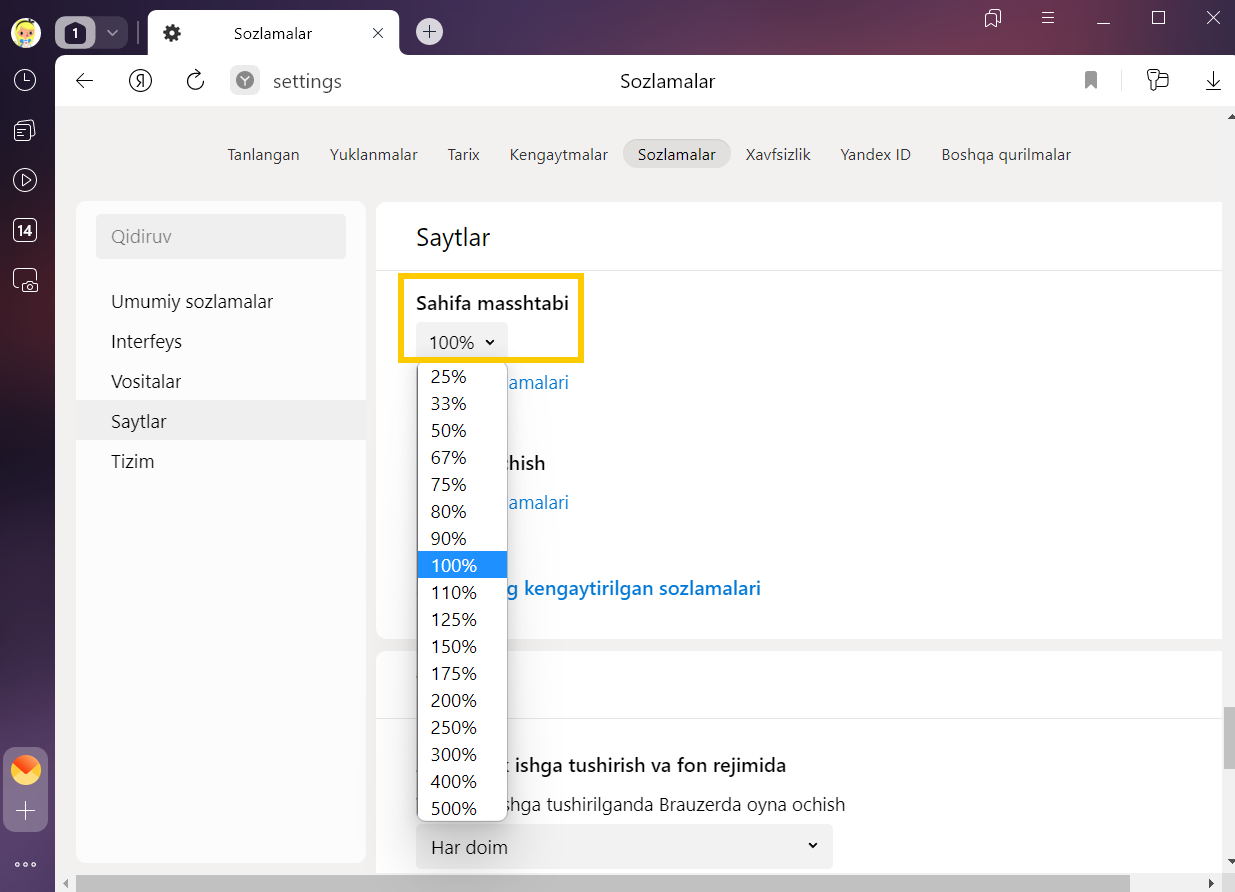Bookmark this page with the bookmark icon

point(1091,81)
